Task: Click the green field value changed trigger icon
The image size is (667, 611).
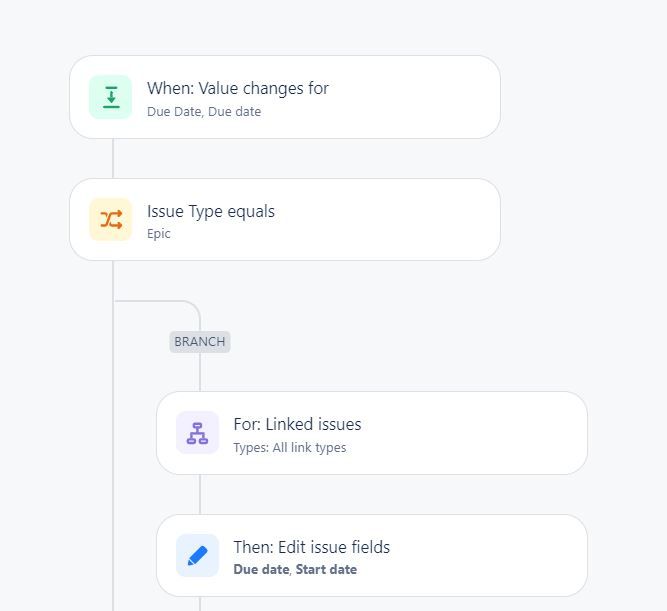Action: (111, 97)
